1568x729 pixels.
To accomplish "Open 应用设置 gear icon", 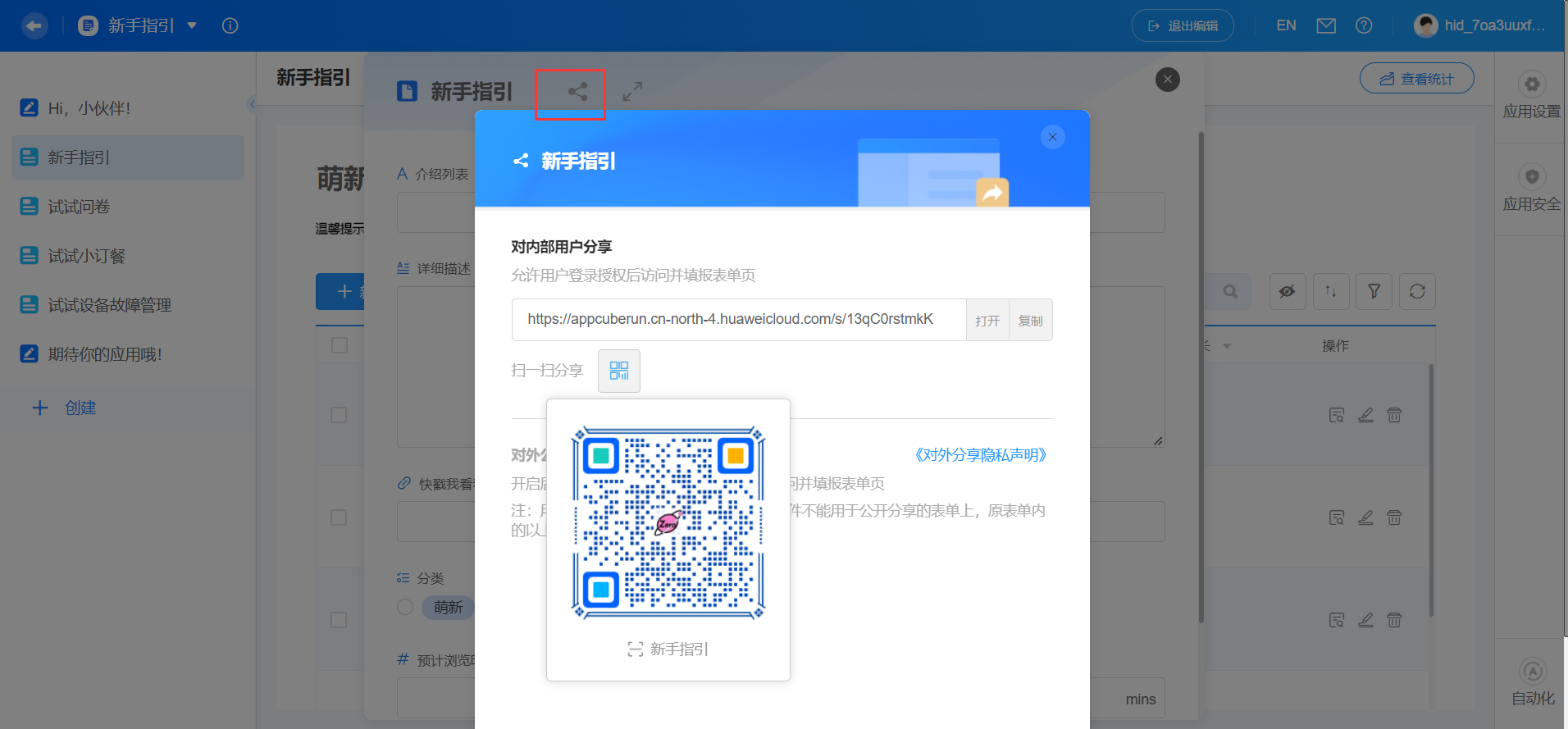I will (x=1532, y=84).
